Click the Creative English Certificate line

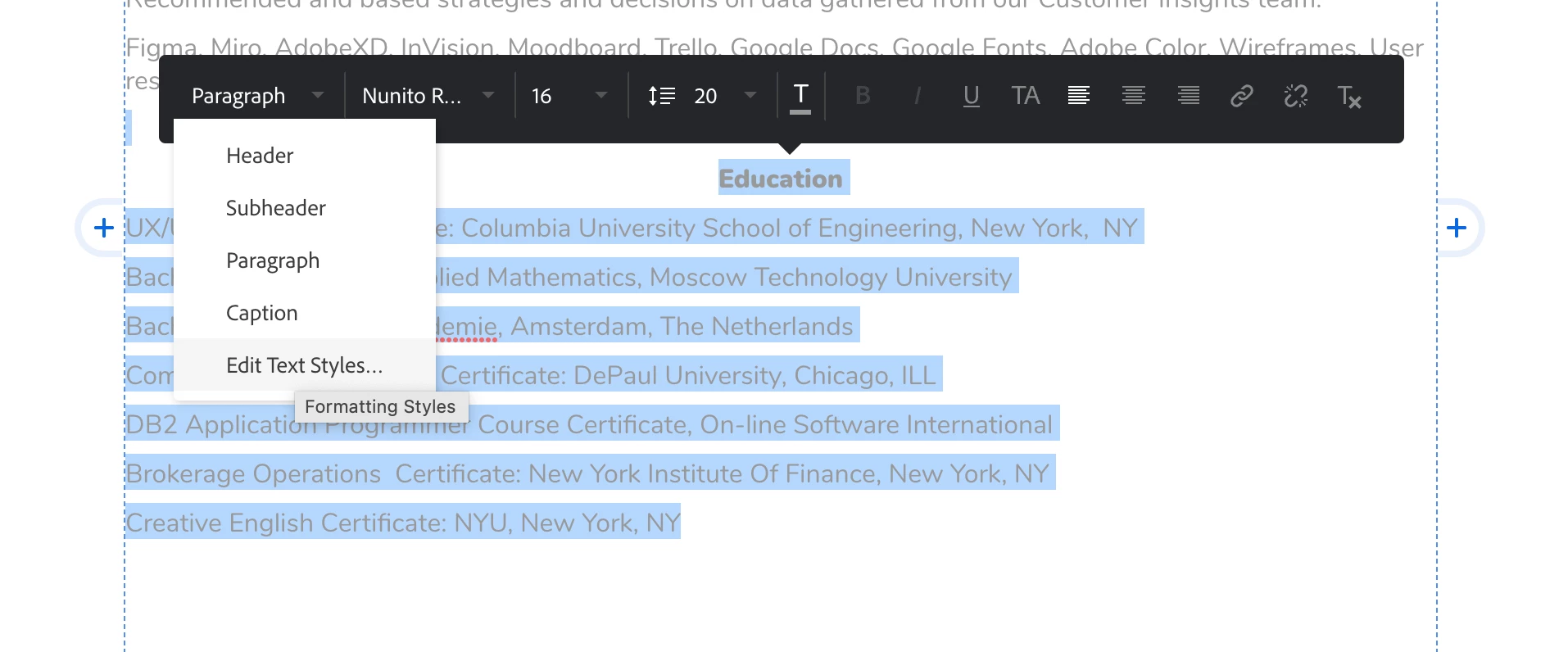pyautogui.click(x=402, y=523)
